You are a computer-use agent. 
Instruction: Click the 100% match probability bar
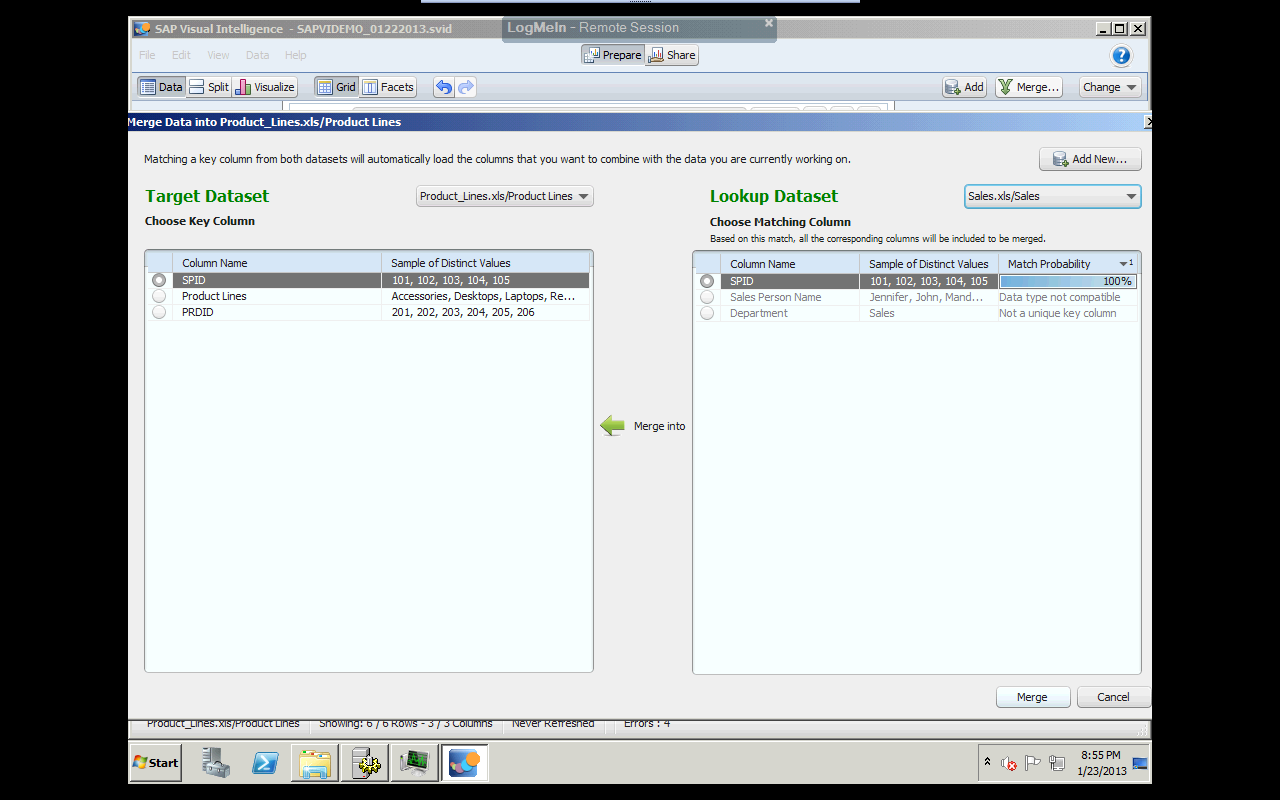coord(1068,282)
